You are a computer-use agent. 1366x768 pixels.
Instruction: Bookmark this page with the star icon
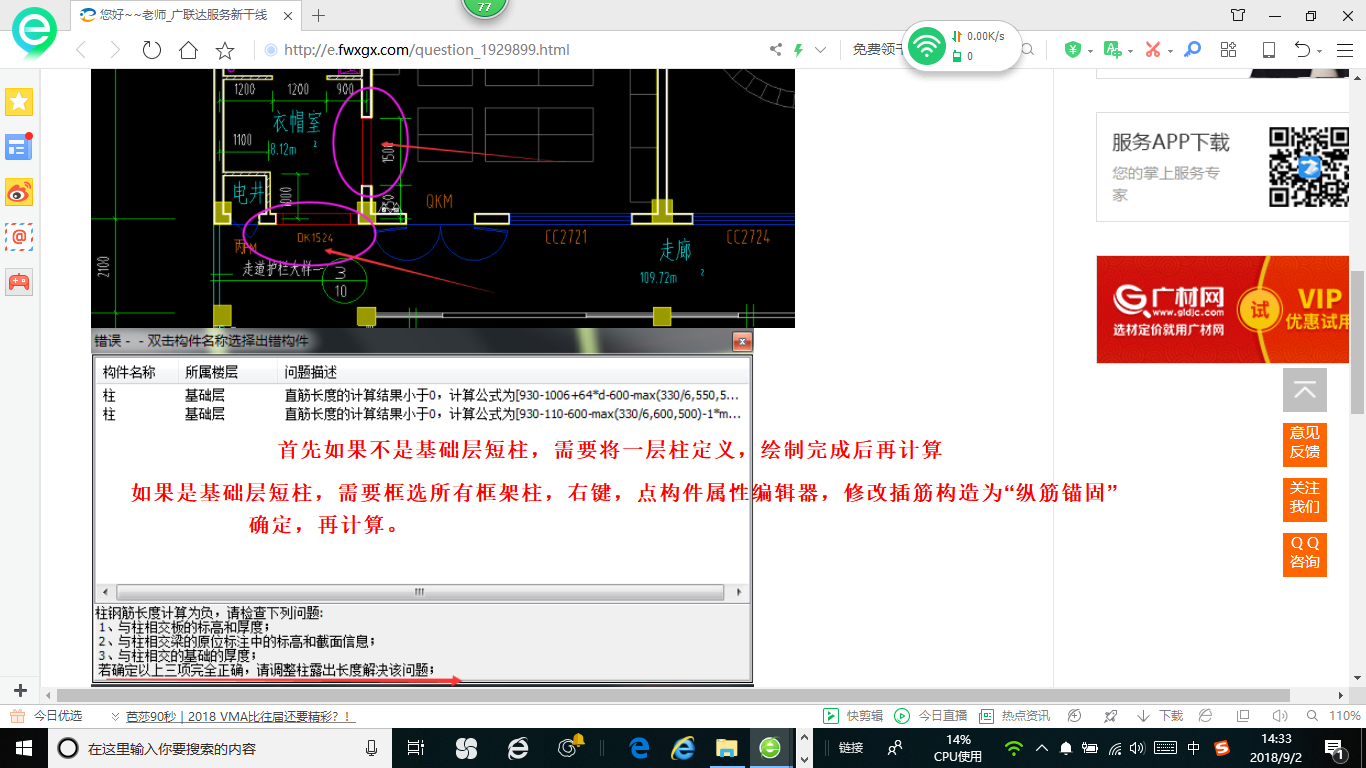coord(225,50)
